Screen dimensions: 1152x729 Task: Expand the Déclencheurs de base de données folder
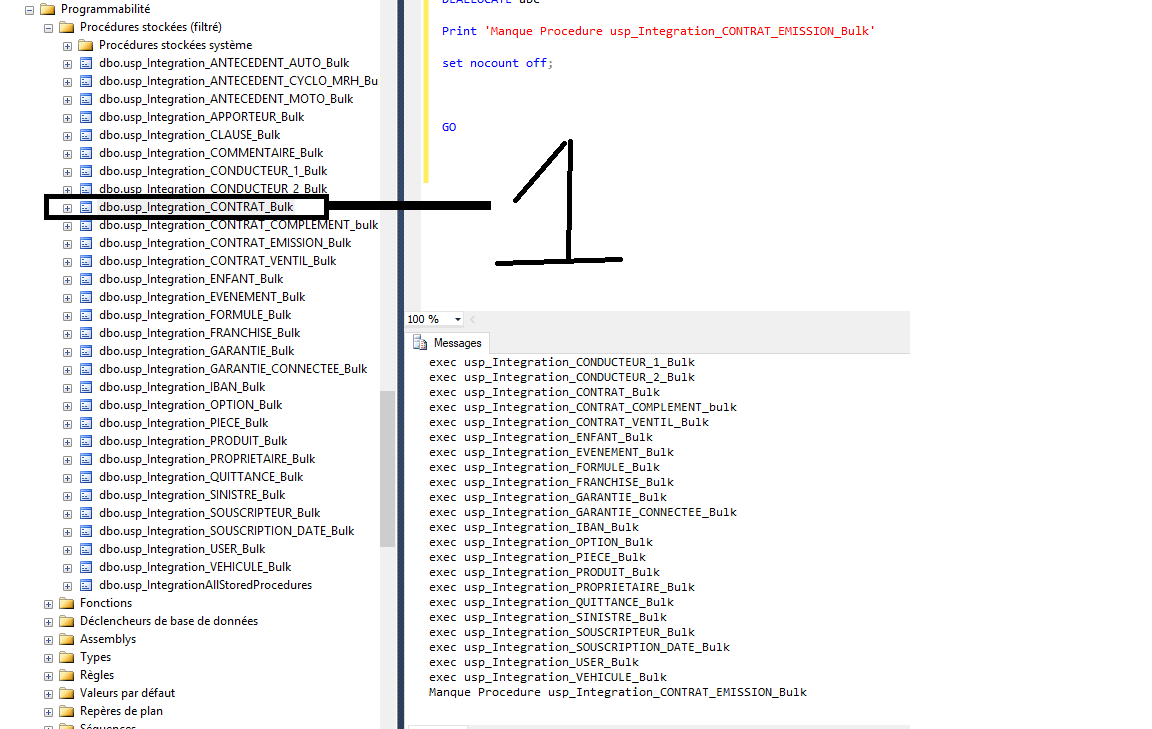(x=48, y=622)
